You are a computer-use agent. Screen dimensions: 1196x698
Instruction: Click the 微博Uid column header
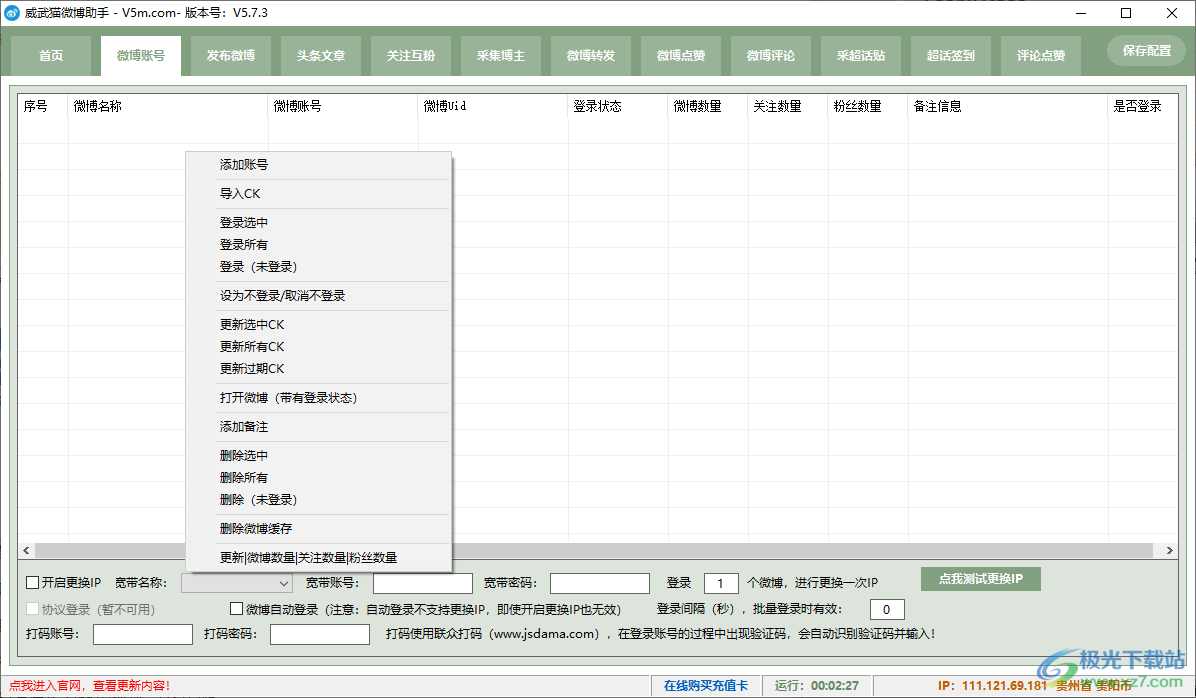click(494, 107)
